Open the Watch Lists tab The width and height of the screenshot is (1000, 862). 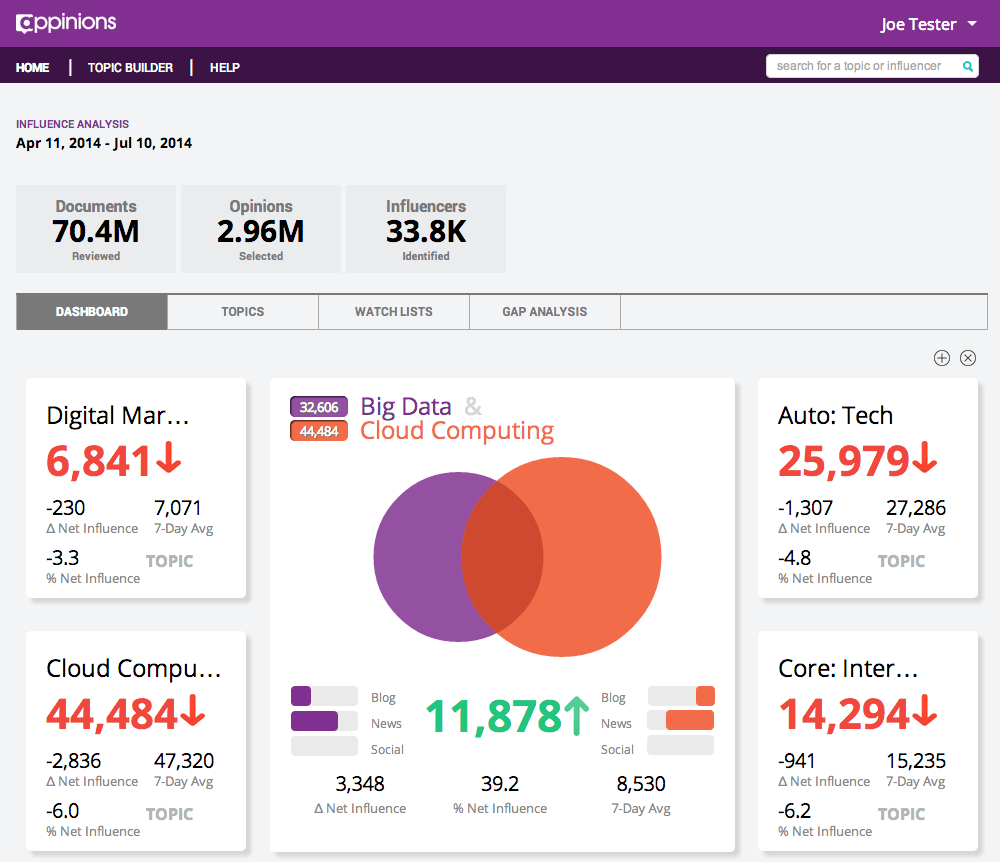pos(394,312)
